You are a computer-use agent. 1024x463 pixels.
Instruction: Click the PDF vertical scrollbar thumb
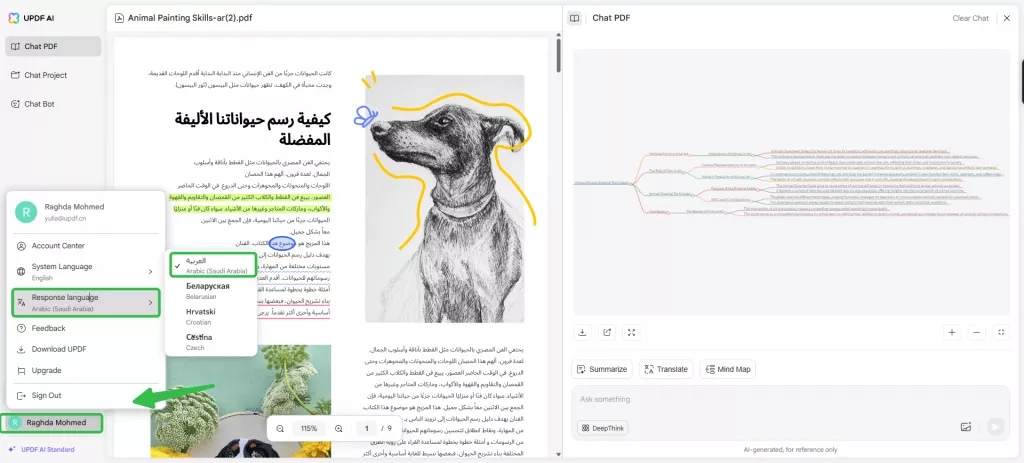point(558,56)
